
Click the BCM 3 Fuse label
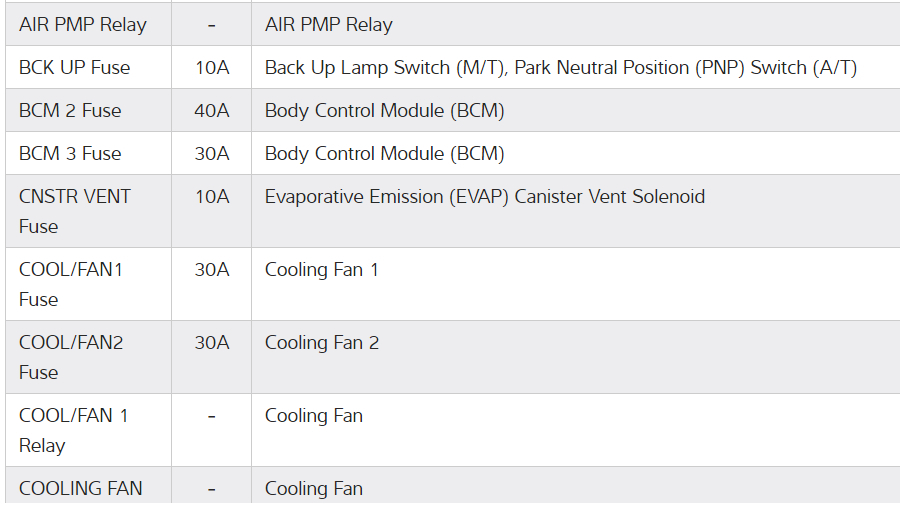70,154
